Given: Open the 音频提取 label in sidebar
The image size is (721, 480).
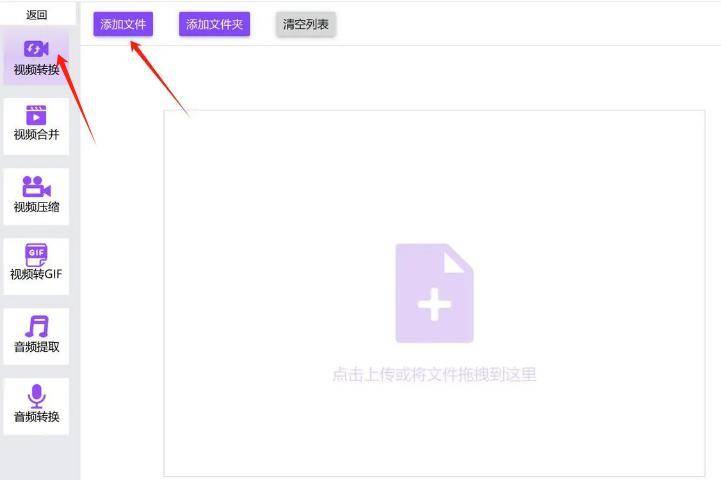Looking at the screenshot, I should coord(36,347).
